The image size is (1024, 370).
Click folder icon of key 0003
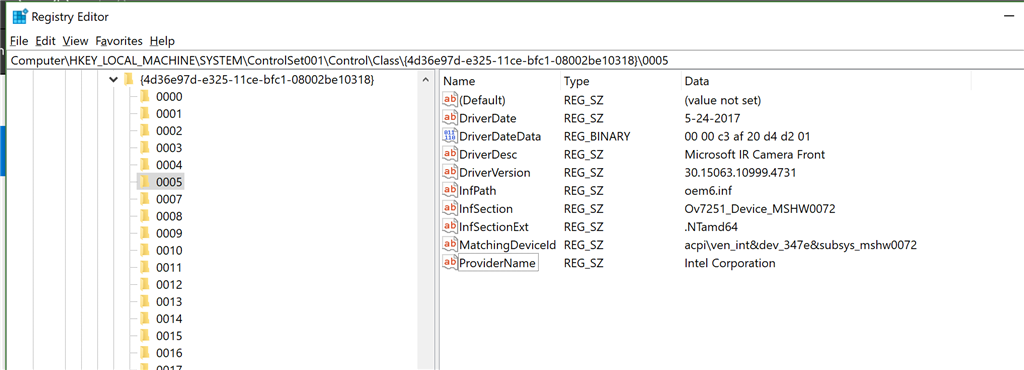[145, 147]
